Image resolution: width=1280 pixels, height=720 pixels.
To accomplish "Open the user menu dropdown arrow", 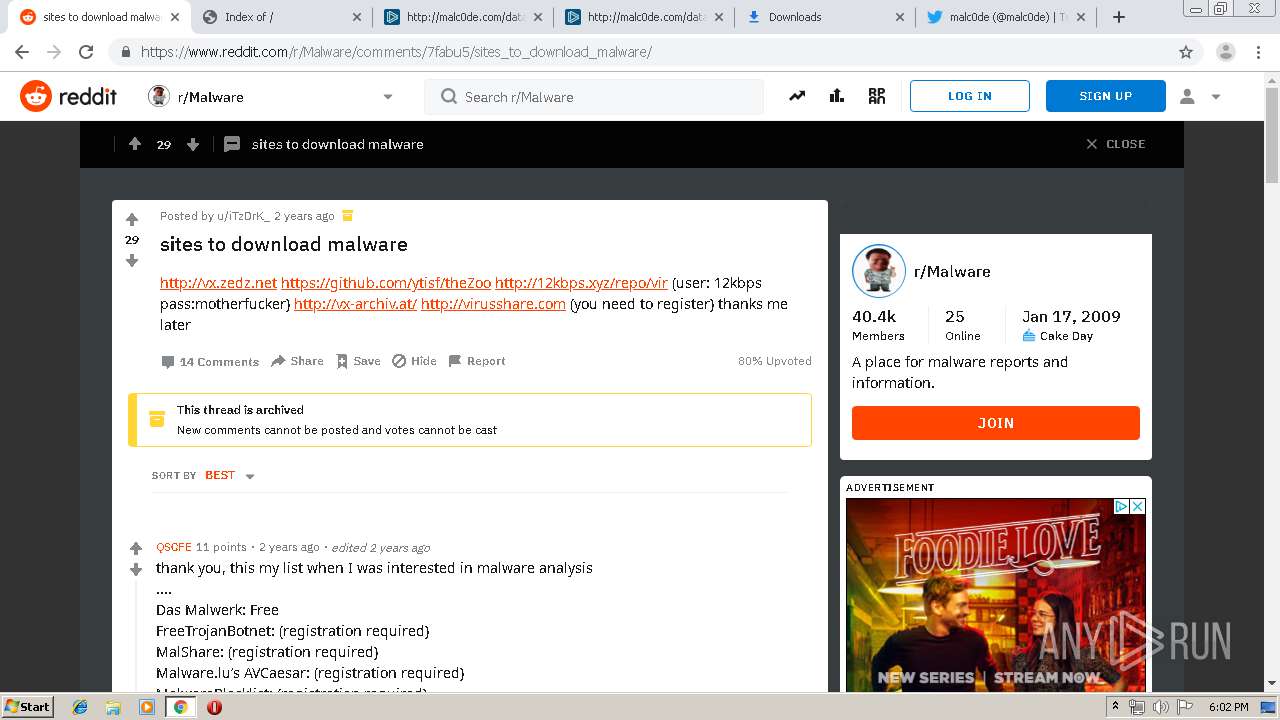I will (x=1216, y=97).
